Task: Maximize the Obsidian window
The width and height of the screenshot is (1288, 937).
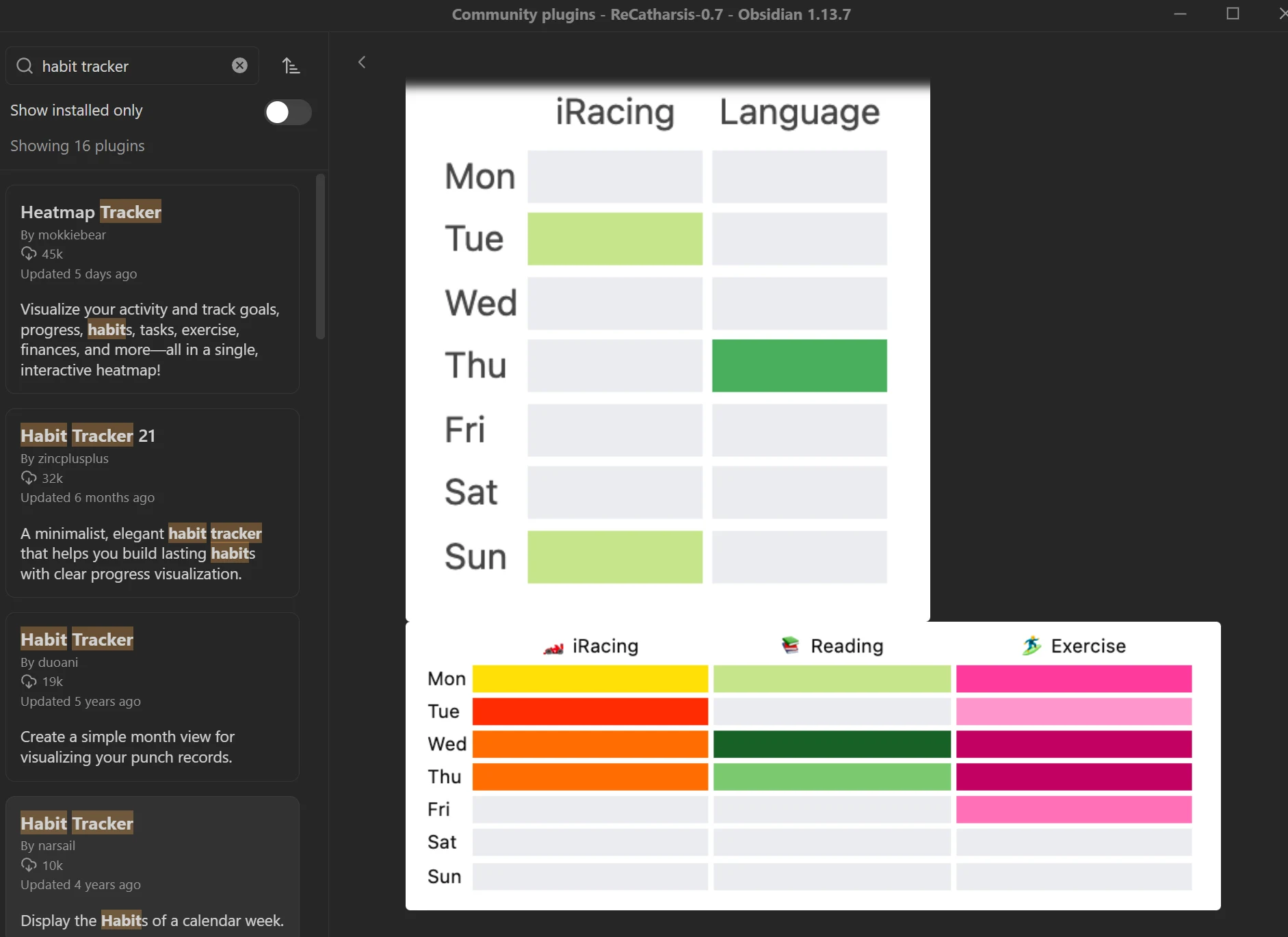Action: (1233, 14)
